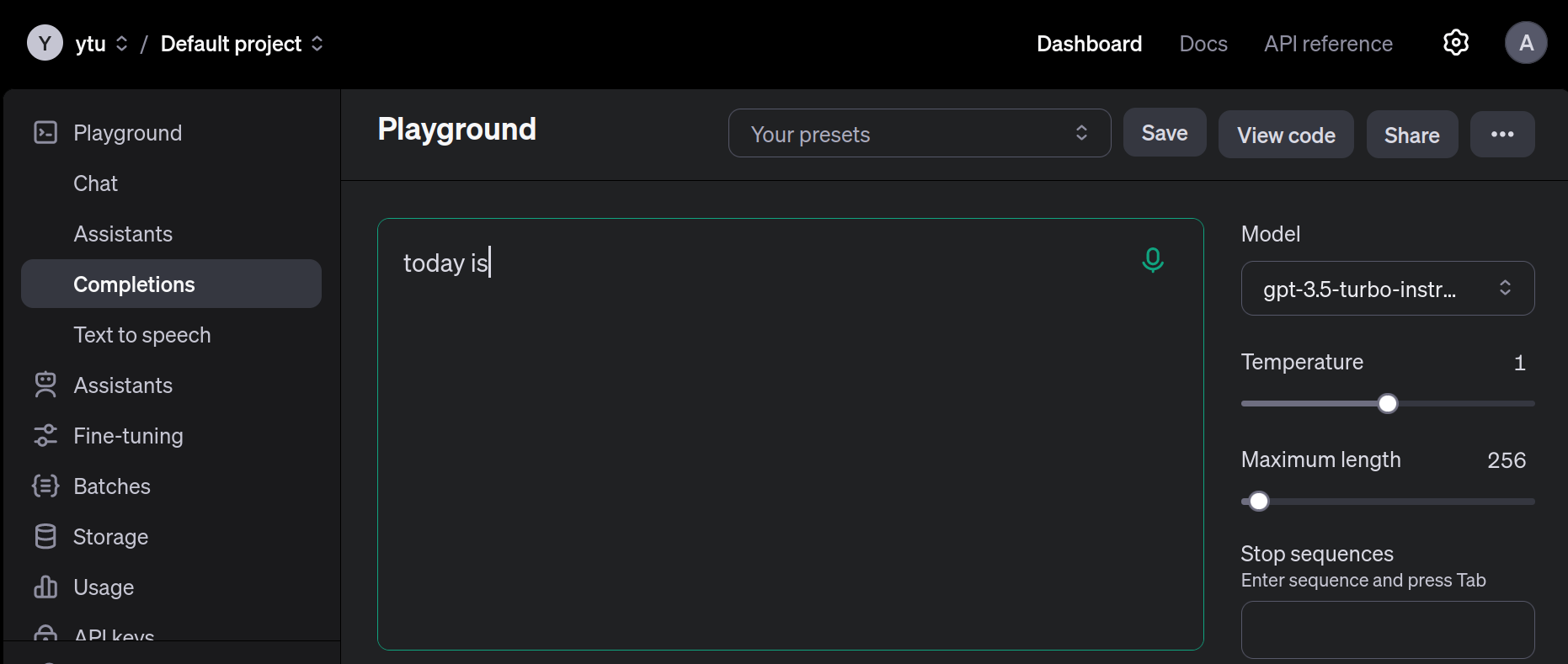1568x664 pixels.
Task: Click the Usage bar chart icon
Action: pos(45,587)
